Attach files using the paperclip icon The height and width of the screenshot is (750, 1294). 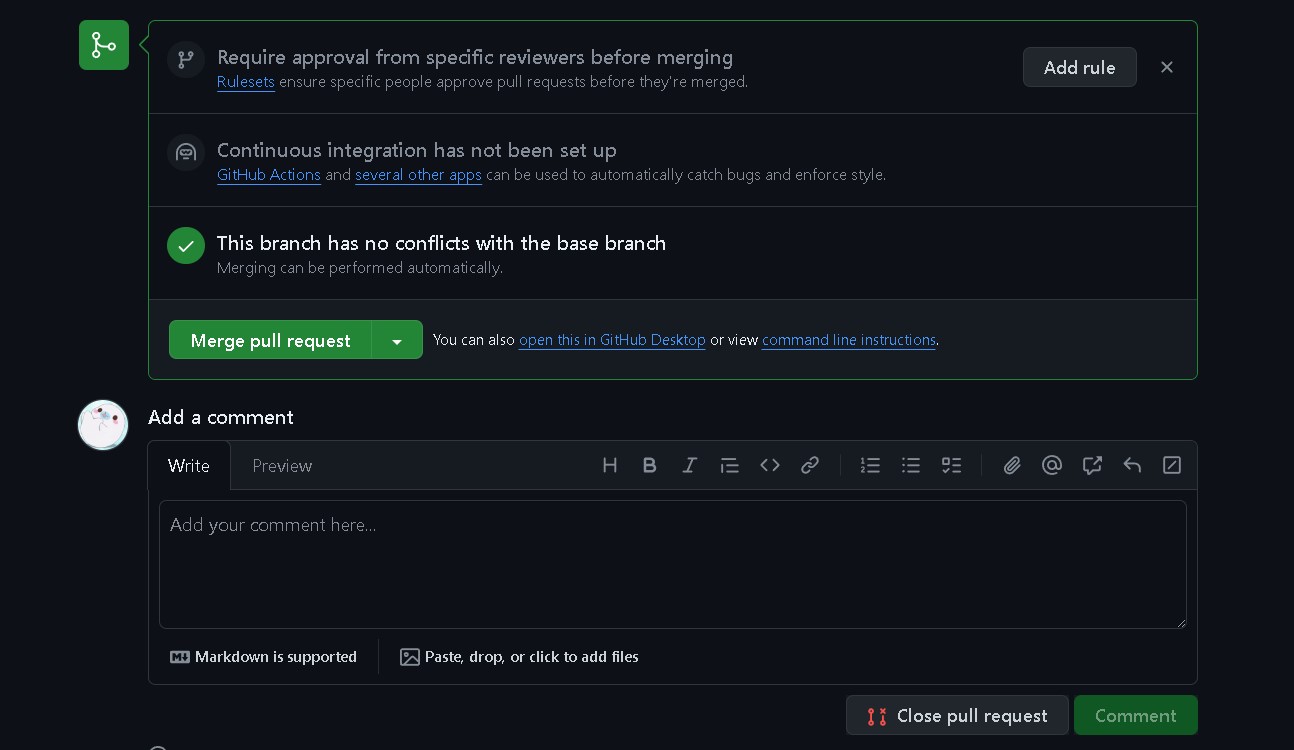tap(1012, 465)
